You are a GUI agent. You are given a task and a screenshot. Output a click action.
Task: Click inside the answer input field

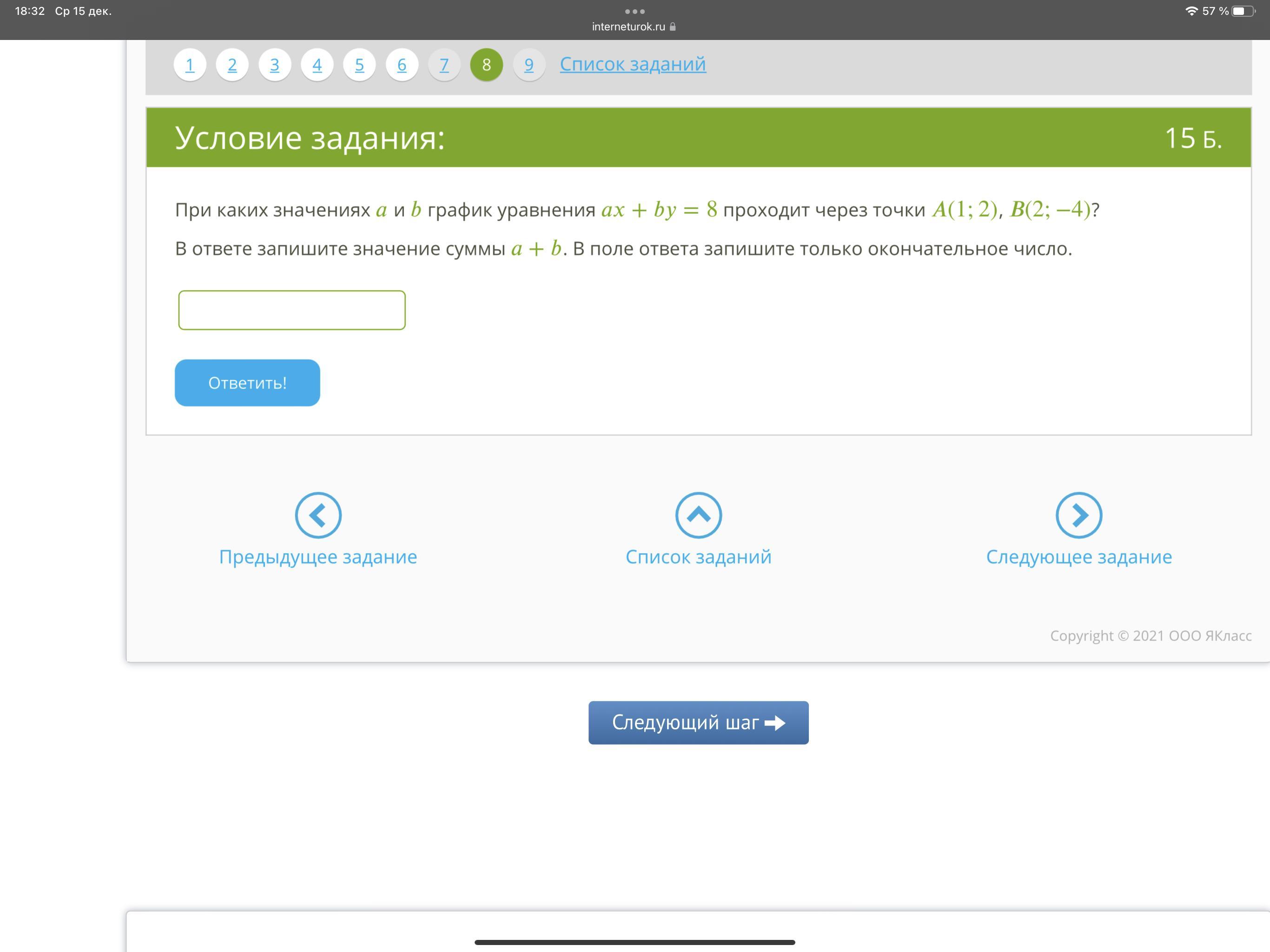(x=291, y=310)
